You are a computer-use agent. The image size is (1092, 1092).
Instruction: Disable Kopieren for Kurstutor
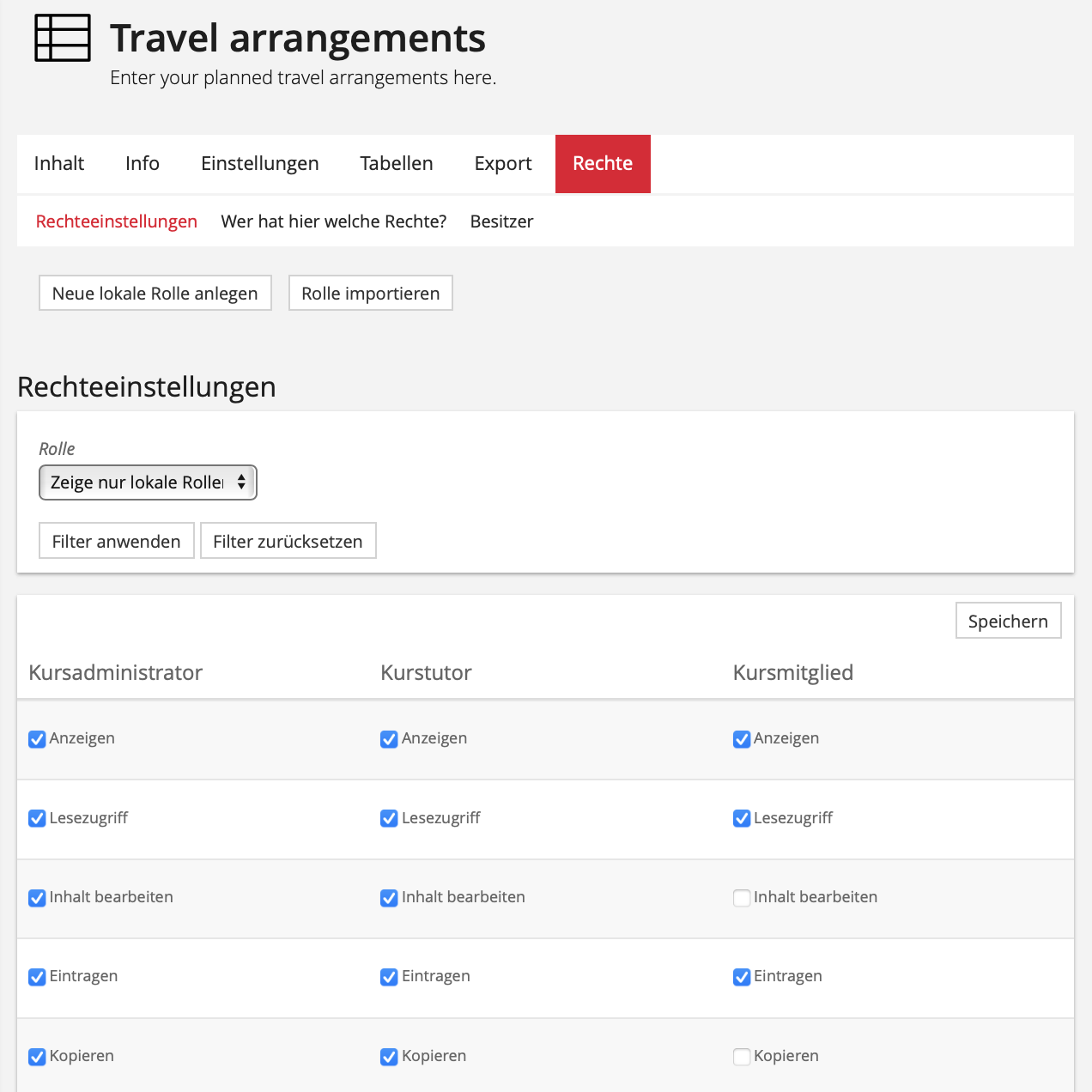click(x=389, y=1057)
